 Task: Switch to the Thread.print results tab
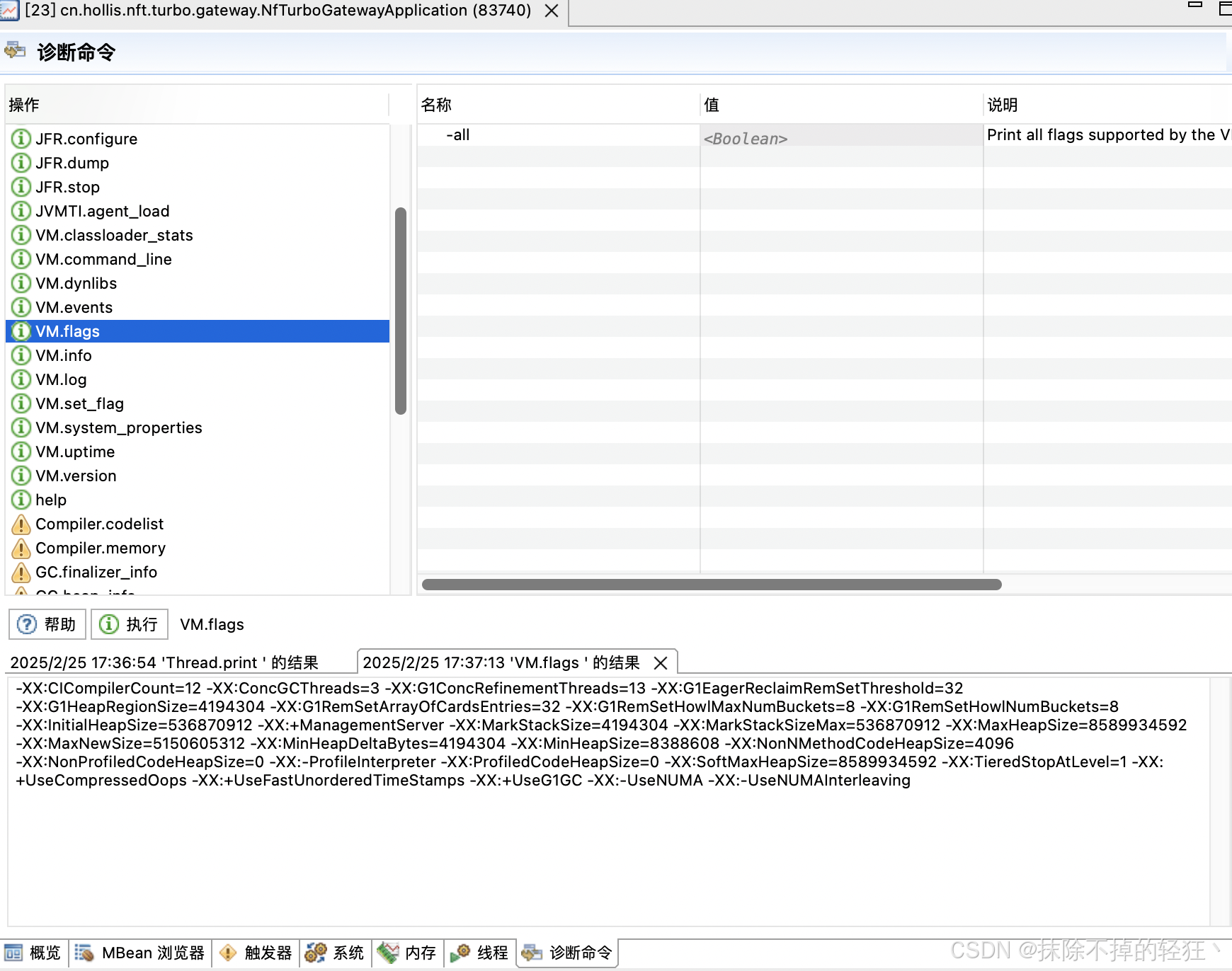coord(163,662)
